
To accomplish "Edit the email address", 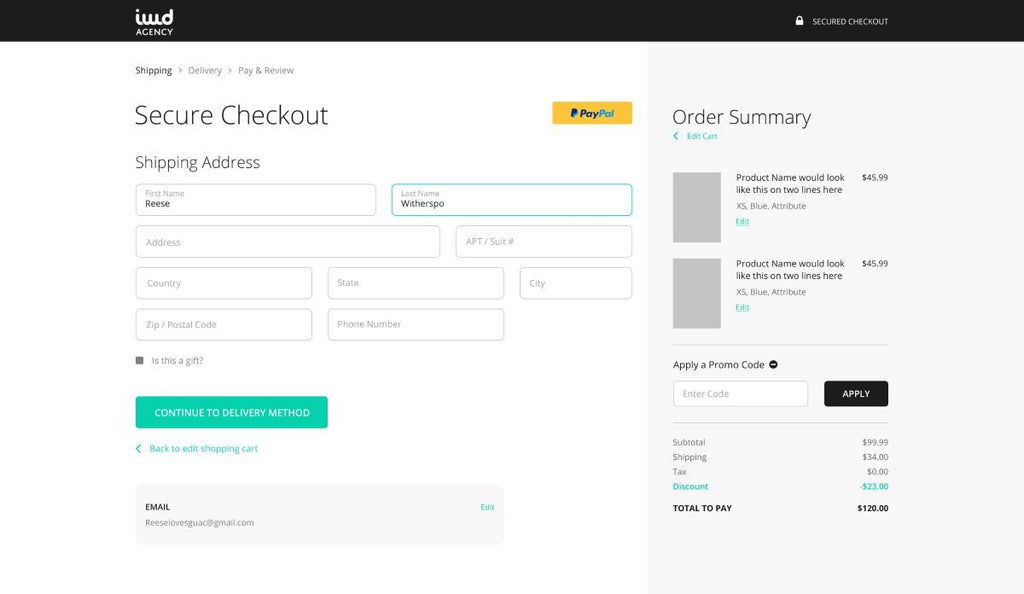I will pos(487,507).
